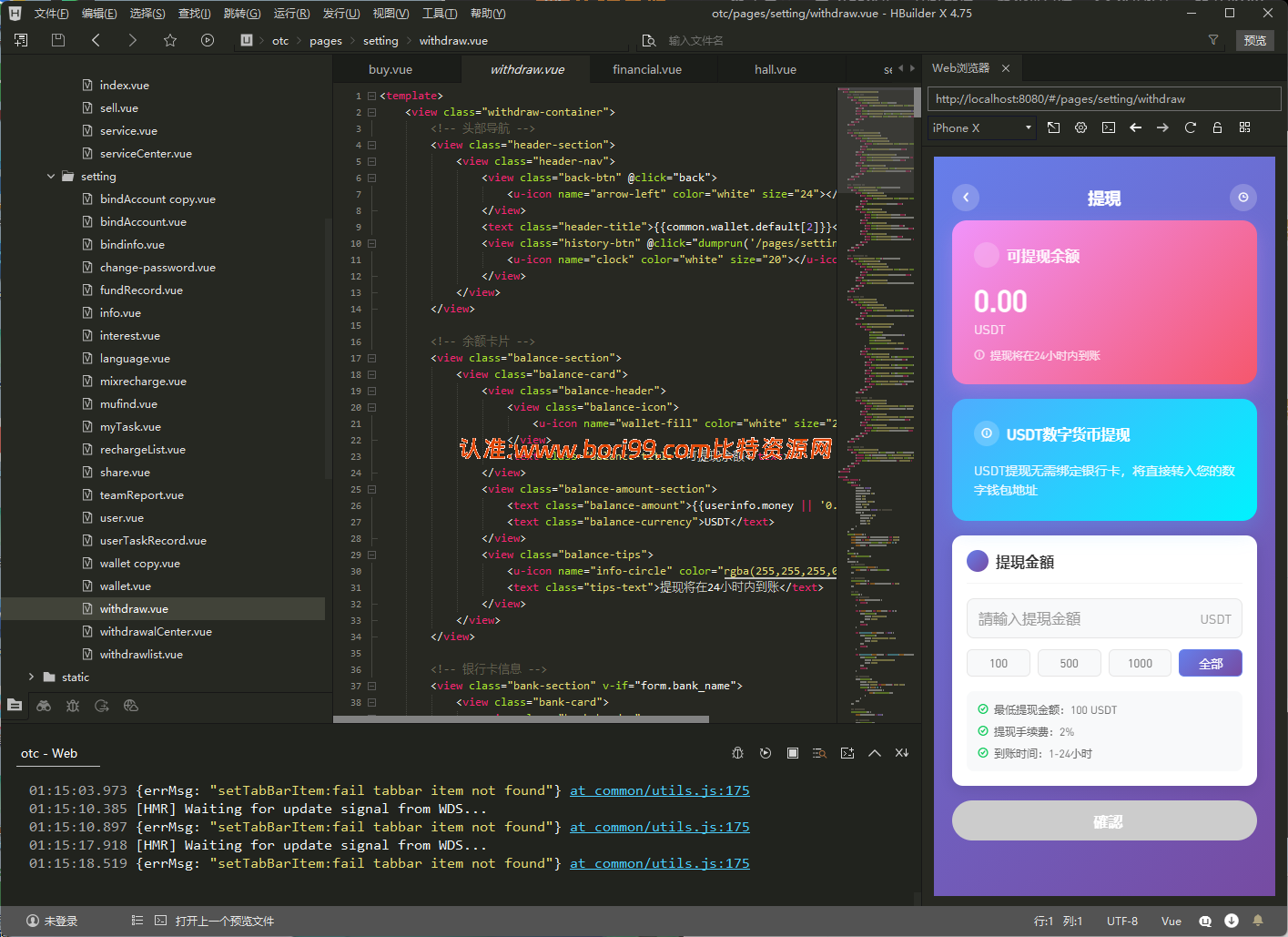Click the rerun icon in console toolbar
Screen dimensions: 1288x937
(766, 753)
